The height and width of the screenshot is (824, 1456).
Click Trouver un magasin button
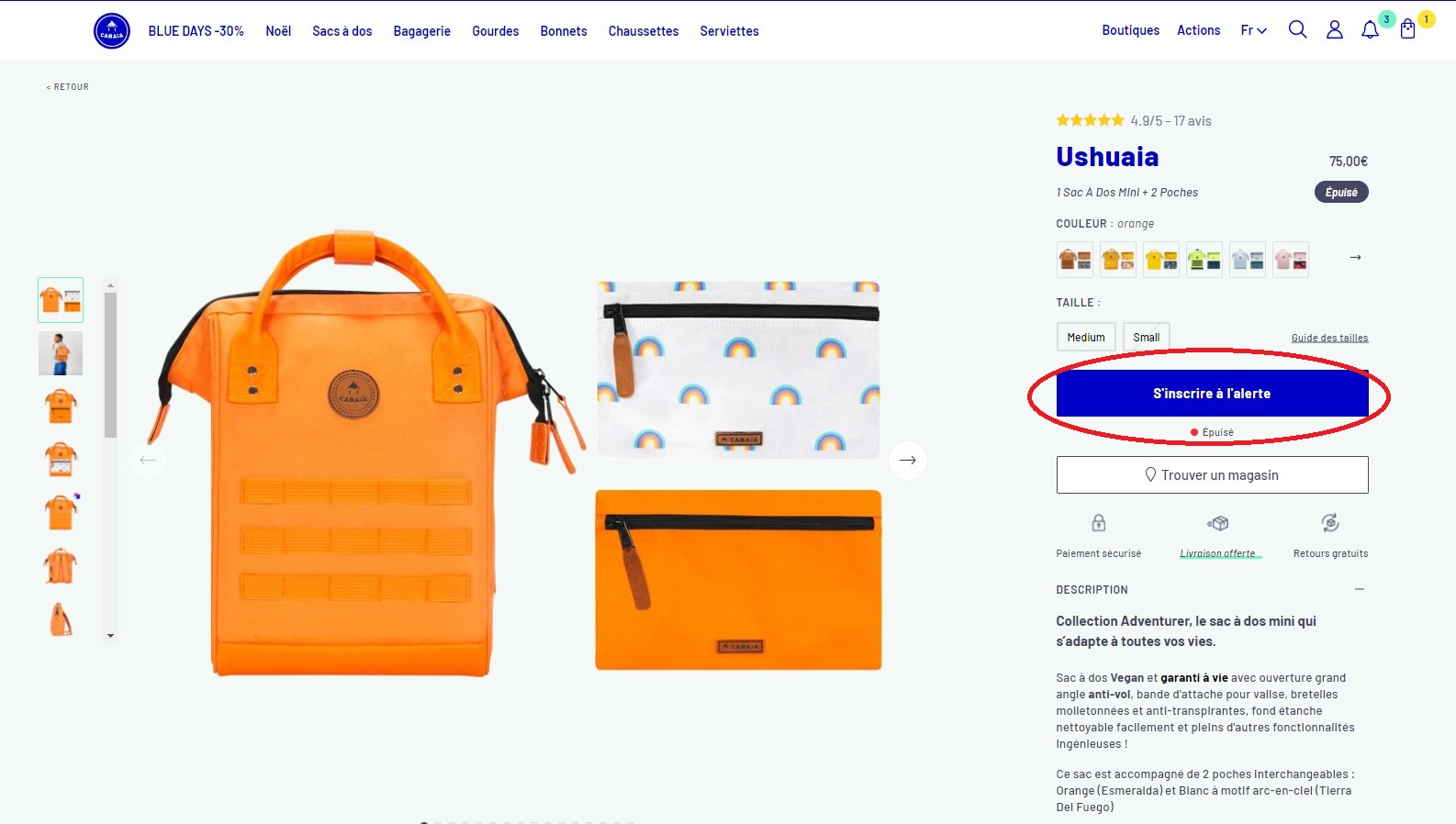click(1212, 475)
